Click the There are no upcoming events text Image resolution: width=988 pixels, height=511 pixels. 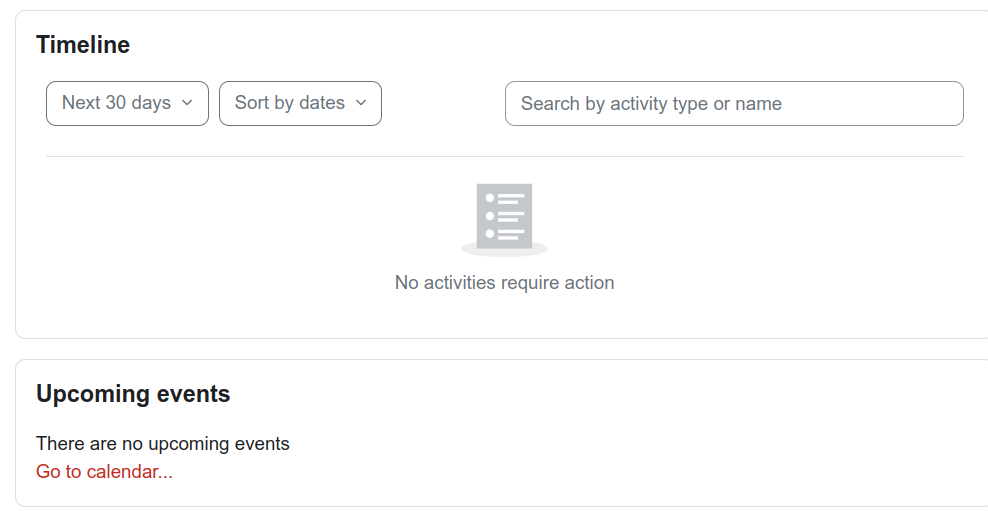tap(163, 444)
